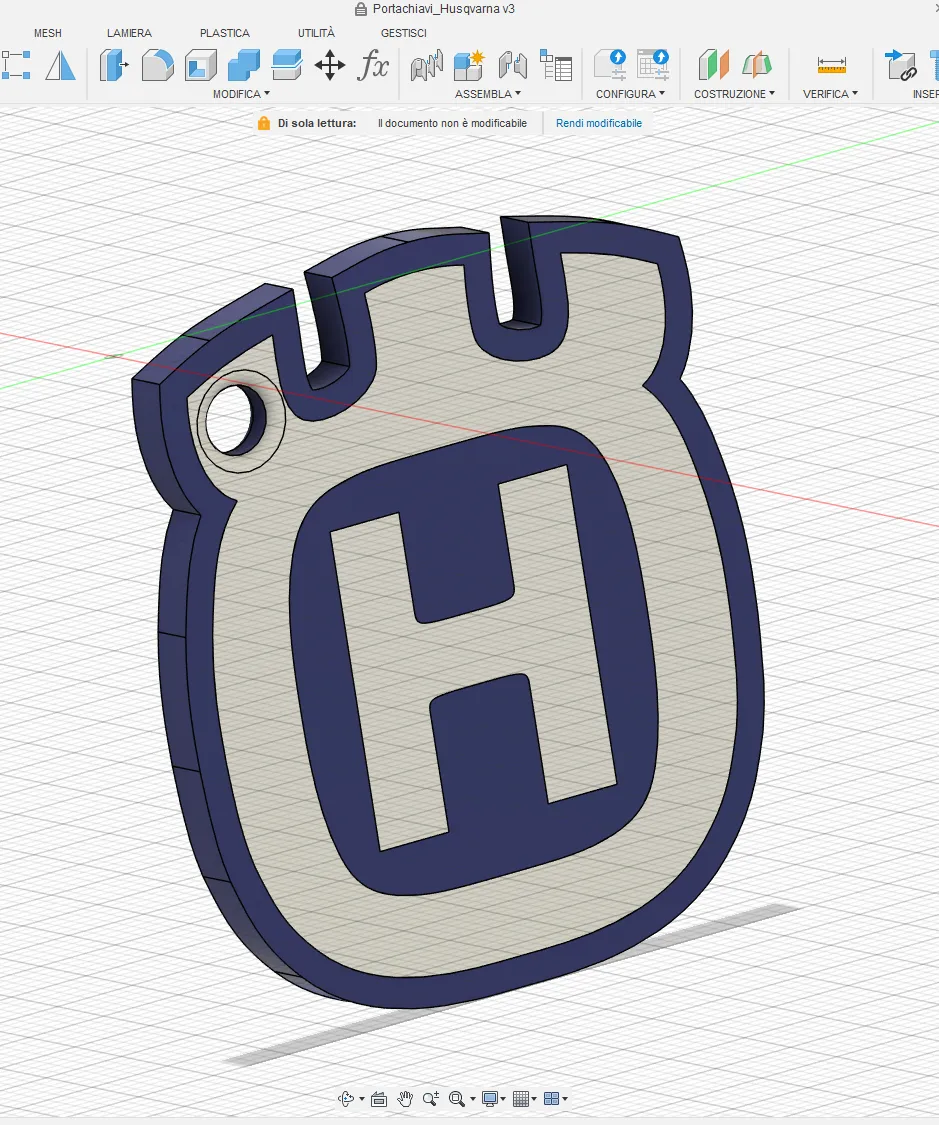Click the 'Di sola lettura:' label
The height and width of the screenshot is (1125, 939).
click(x=317, y=123)
